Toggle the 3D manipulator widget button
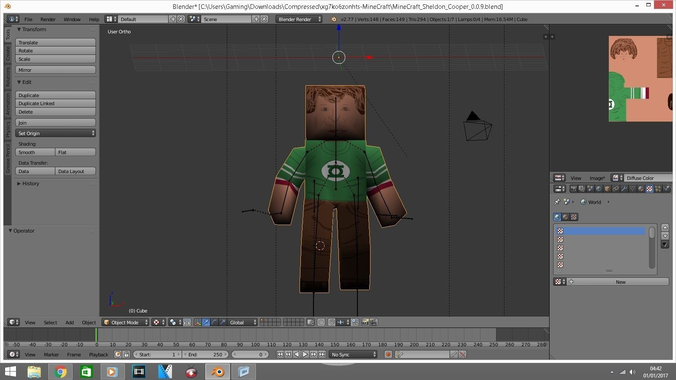The image size is (676, 380). 197,322
